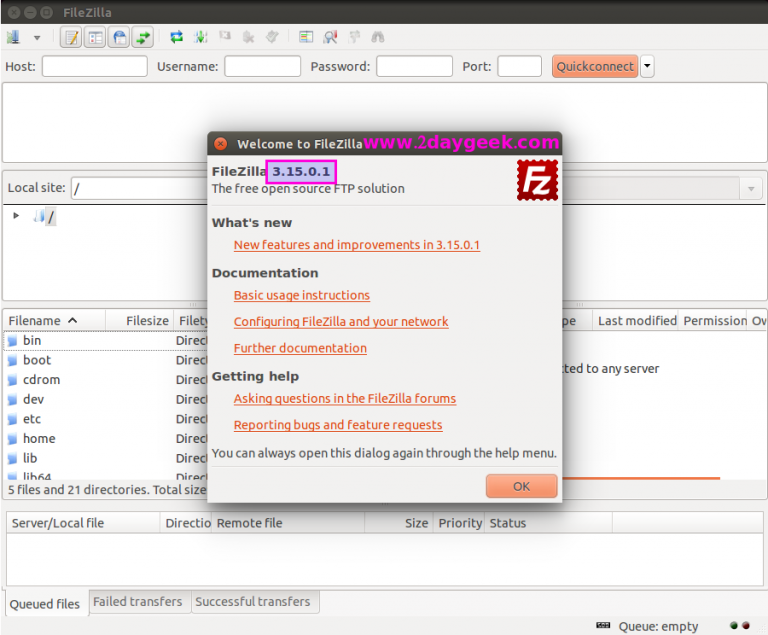Select the dev directory
The height and width of the screenshot is (635, 768).
pos(33,399)
